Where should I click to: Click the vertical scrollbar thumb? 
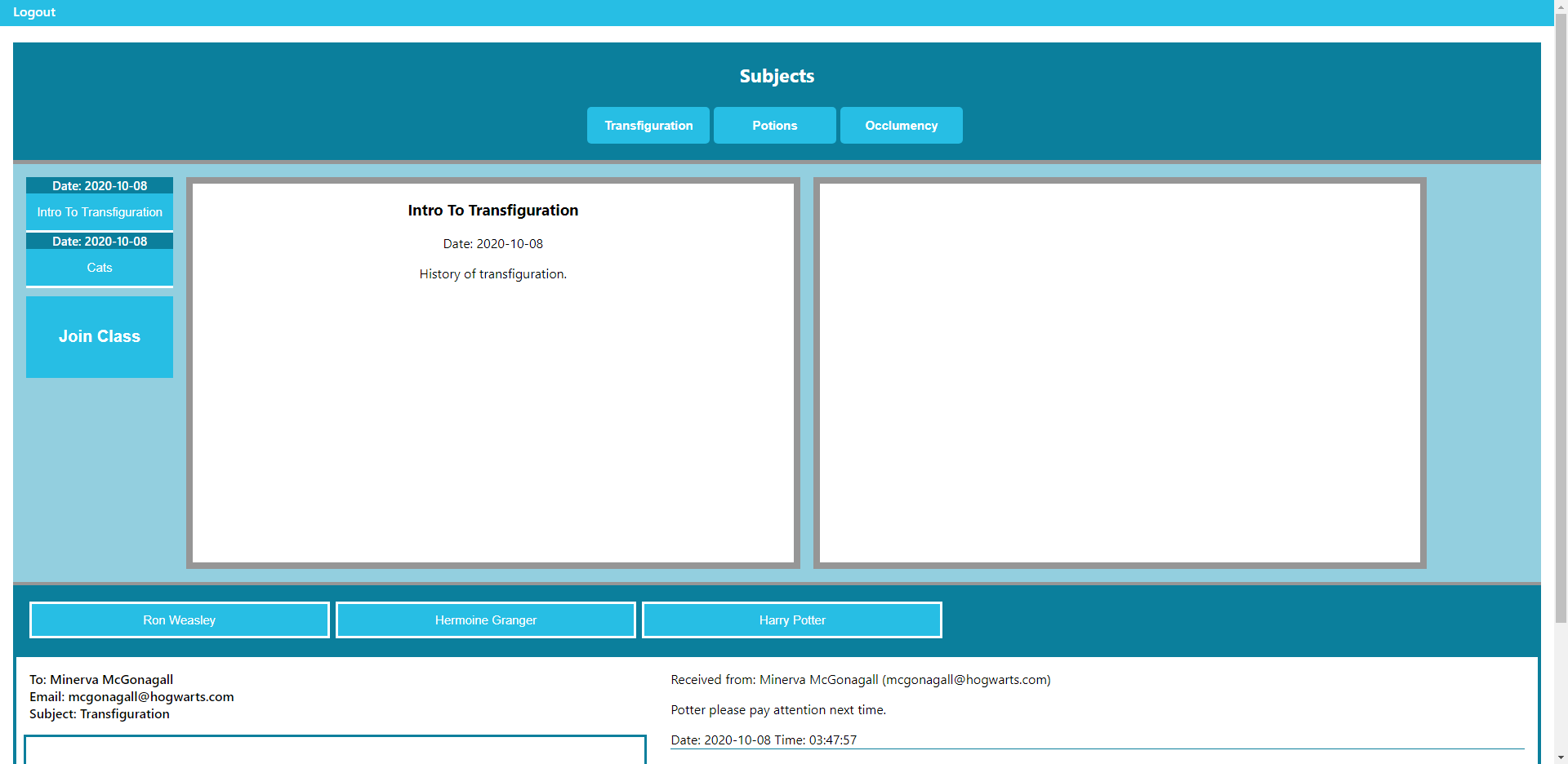tap(1561, 318)
